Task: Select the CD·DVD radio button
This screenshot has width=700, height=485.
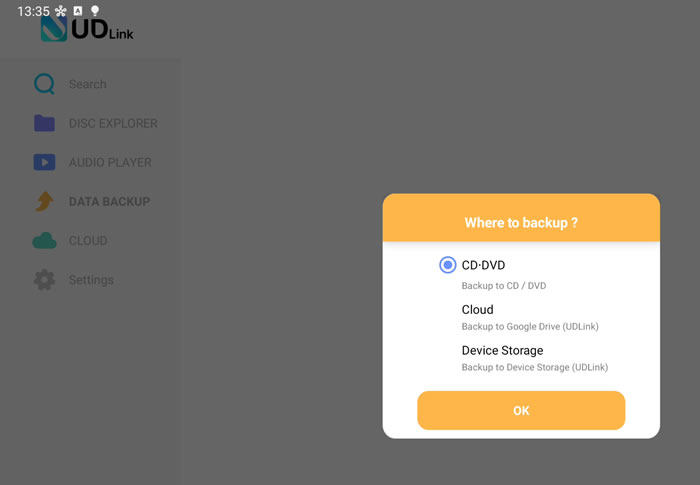Action: [x=447, y=265]
